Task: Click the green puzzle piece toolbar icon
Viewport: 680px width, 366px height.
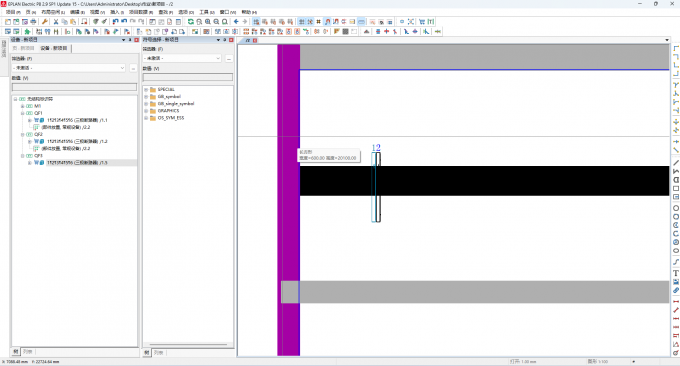Action: tap(27, 32)
